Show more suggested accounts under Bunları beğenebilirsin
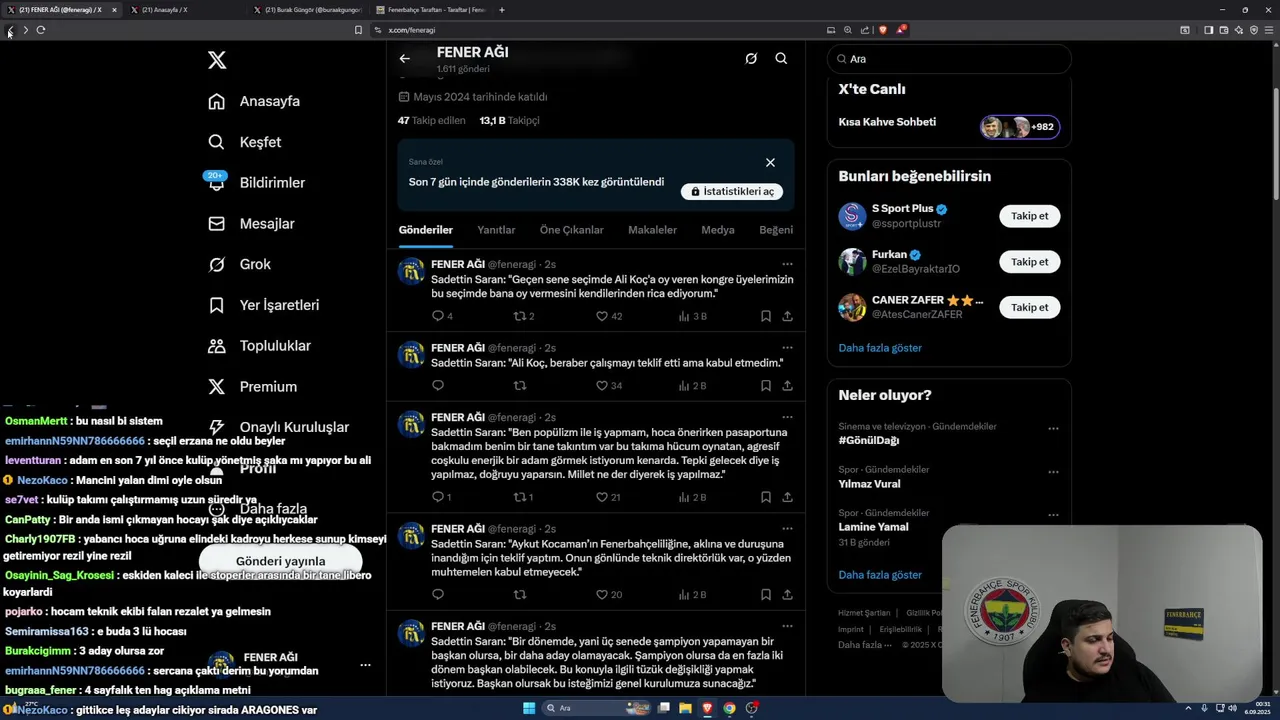This screenshot has height=720, width=1280. pos(880,348)
